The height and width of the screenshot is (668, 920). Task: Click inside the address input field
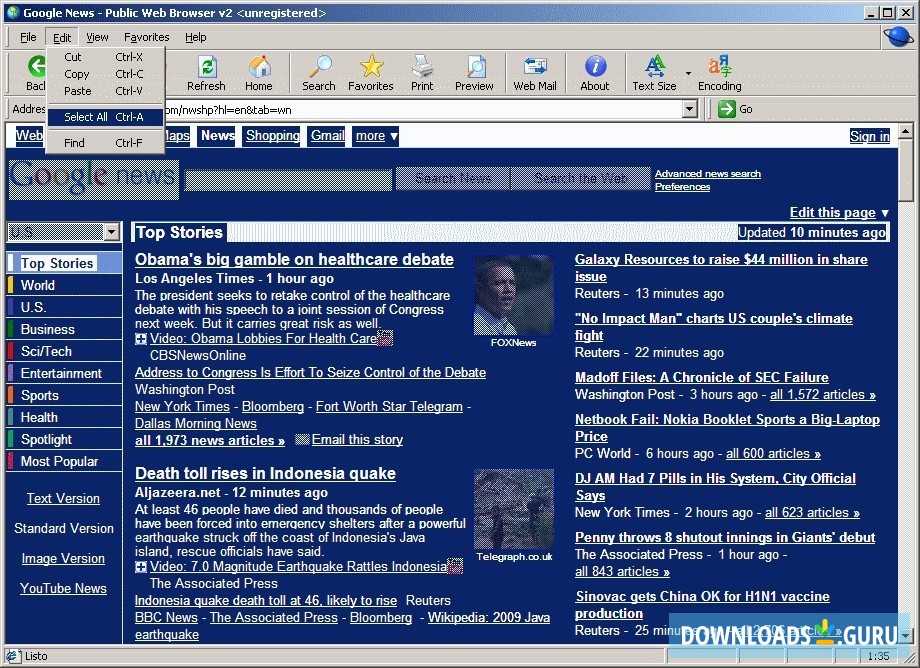(400, 109)
